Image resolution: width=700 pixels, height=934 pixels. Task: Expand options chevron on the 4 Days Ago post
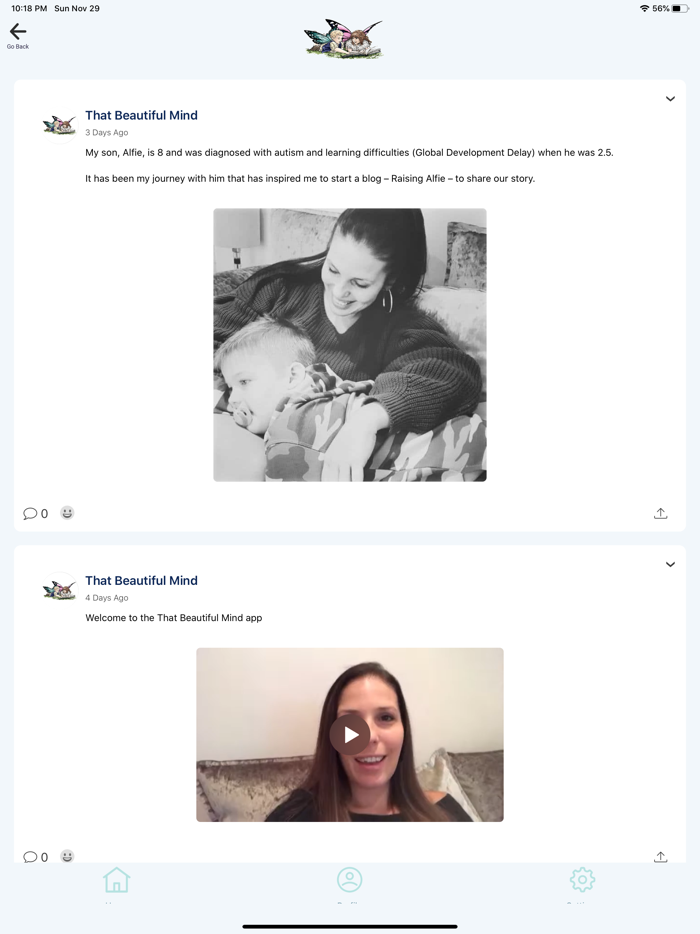pyautogui.click(x=670, y=564)
